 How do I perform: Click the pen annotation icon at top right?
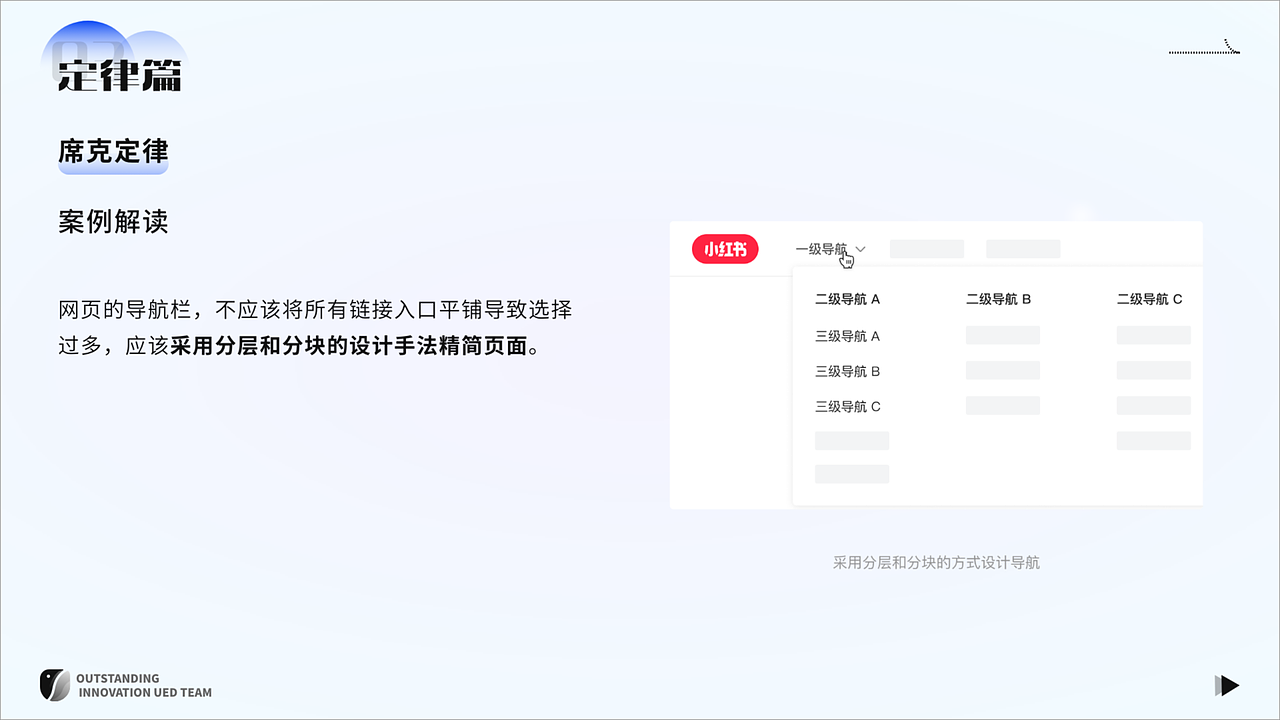point(1229,44)
